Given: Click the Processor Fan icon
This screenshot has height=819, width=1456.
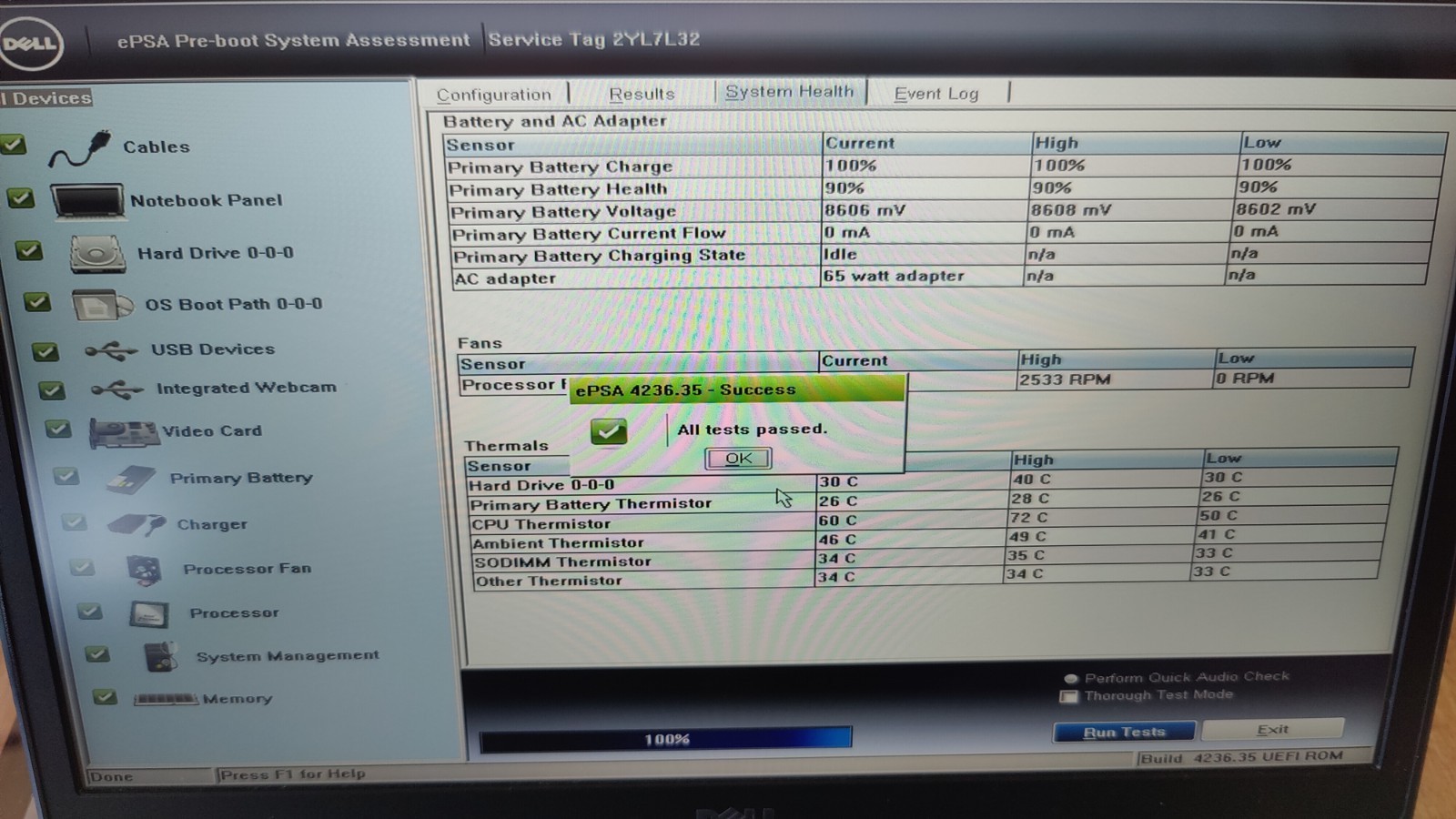Looking at the screenshot, I should 144,570.
